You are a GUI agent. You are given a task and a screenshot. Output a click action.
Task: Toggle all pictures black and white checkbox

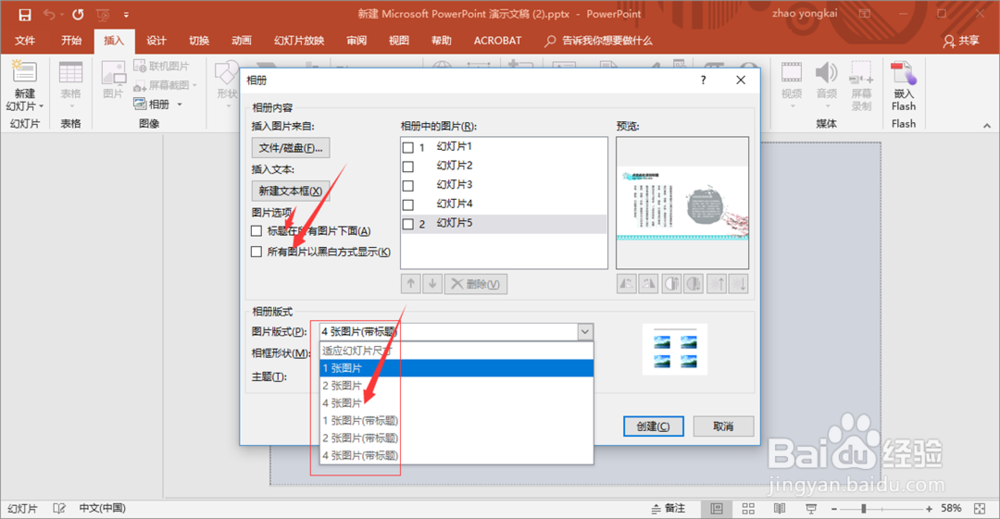click(x=256, y=252)
